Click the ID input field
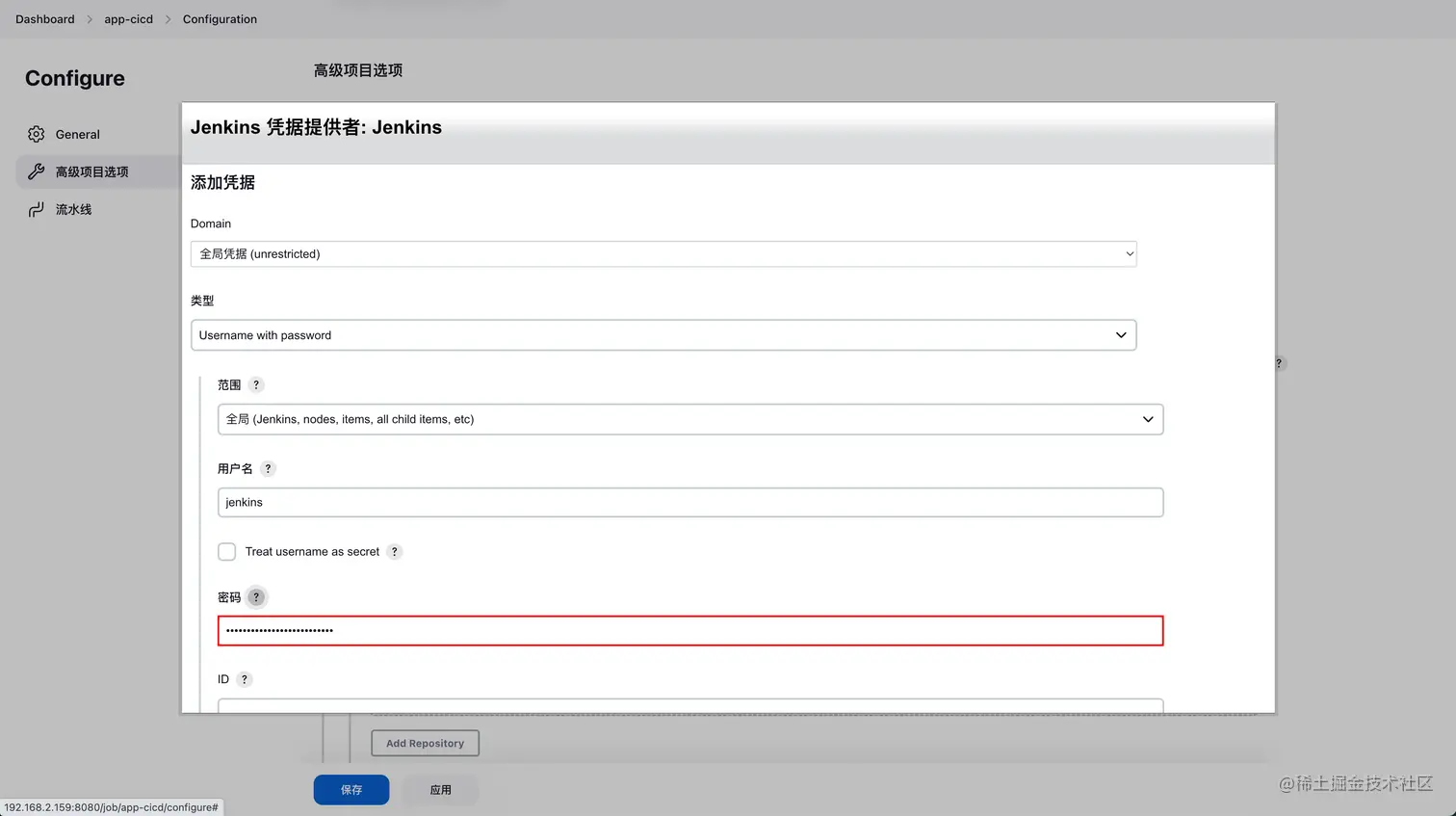 pos(690,706)
